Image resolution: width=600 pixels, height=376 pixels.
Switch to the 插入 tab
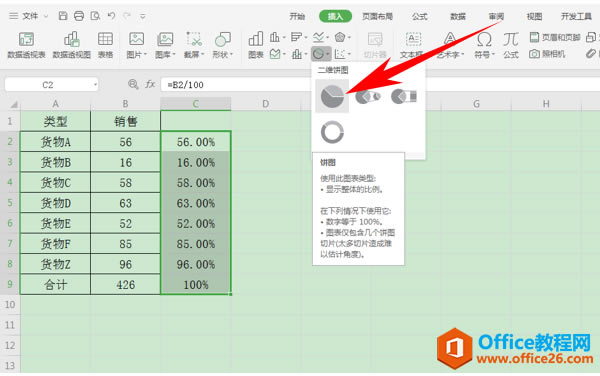click(x=335, y=16)
